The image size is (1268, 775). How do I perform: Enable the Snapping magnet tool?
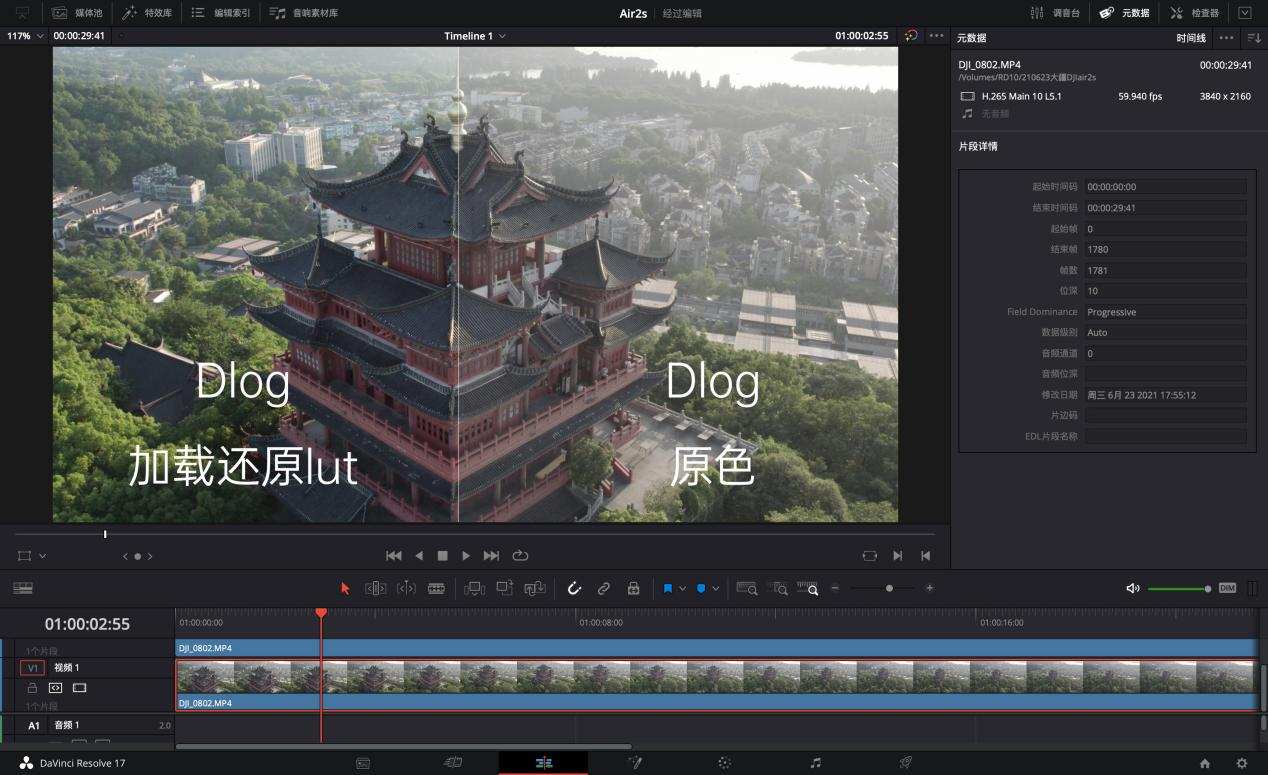574,588
